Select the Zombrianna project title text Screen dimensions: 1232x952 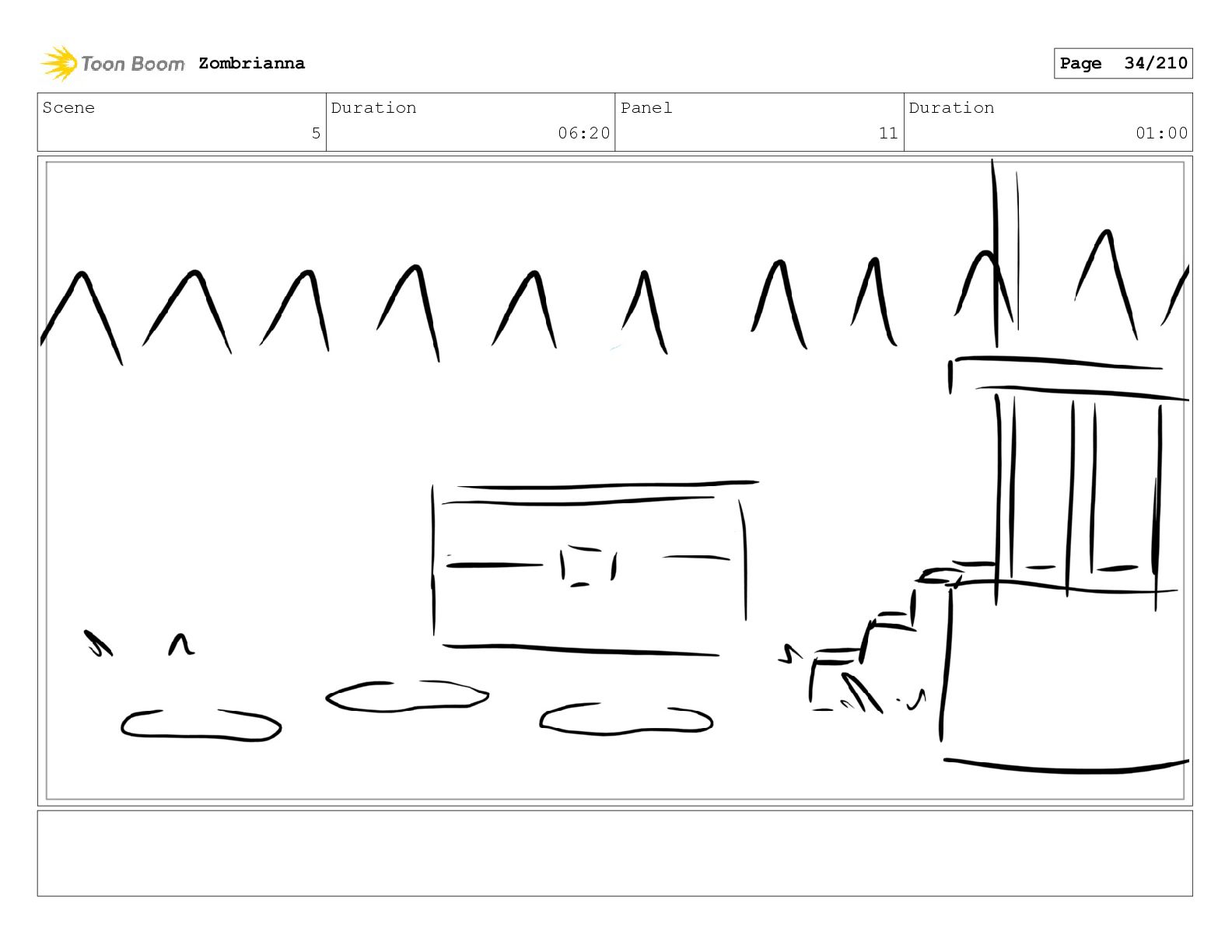[251, 64]
